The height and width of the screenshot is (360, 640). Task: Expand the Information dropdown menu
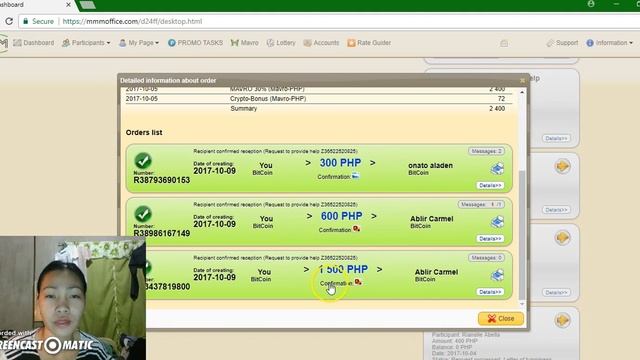pyautogui.click(x=609, y=43)
